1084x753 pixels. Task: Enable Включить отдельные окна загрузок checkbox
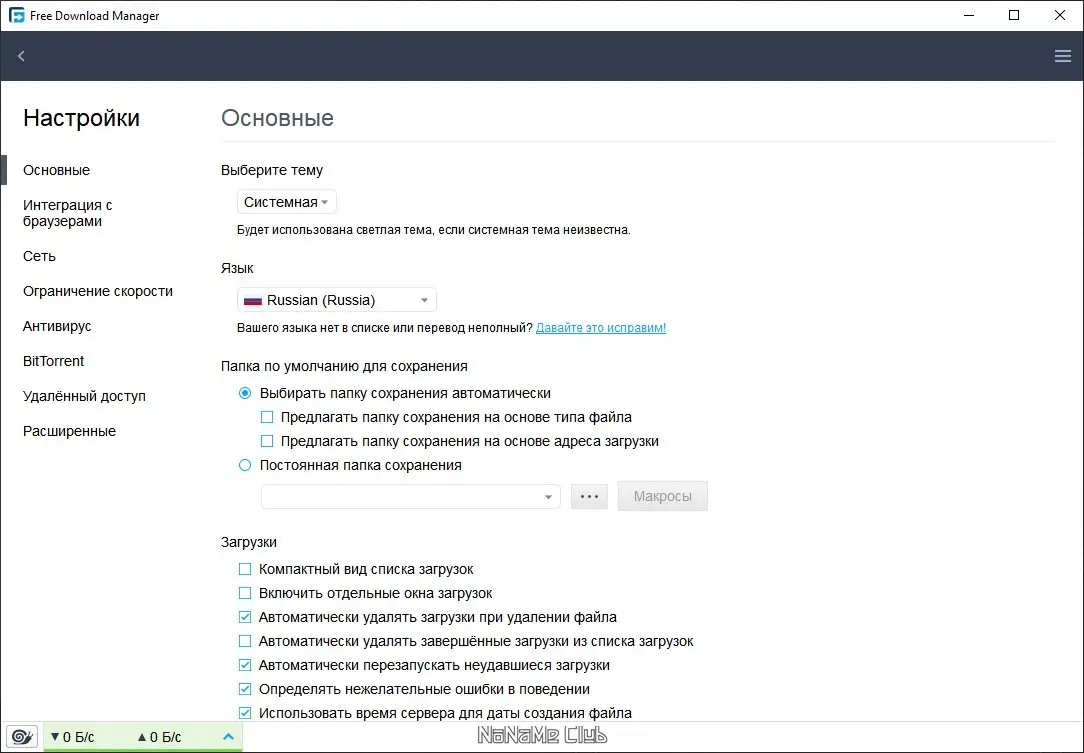point(245,593)
